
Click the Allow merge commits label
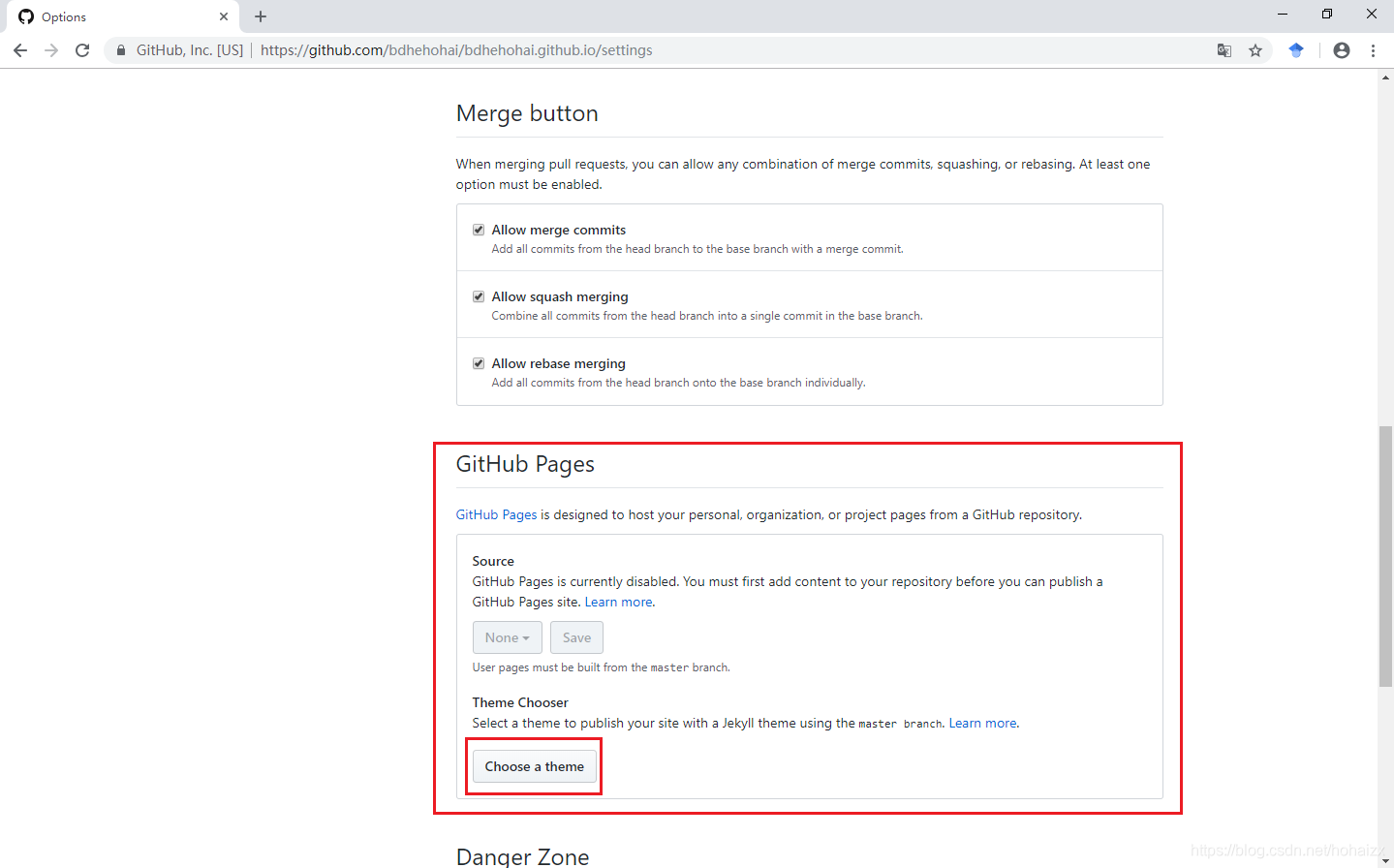pos(559,230)
